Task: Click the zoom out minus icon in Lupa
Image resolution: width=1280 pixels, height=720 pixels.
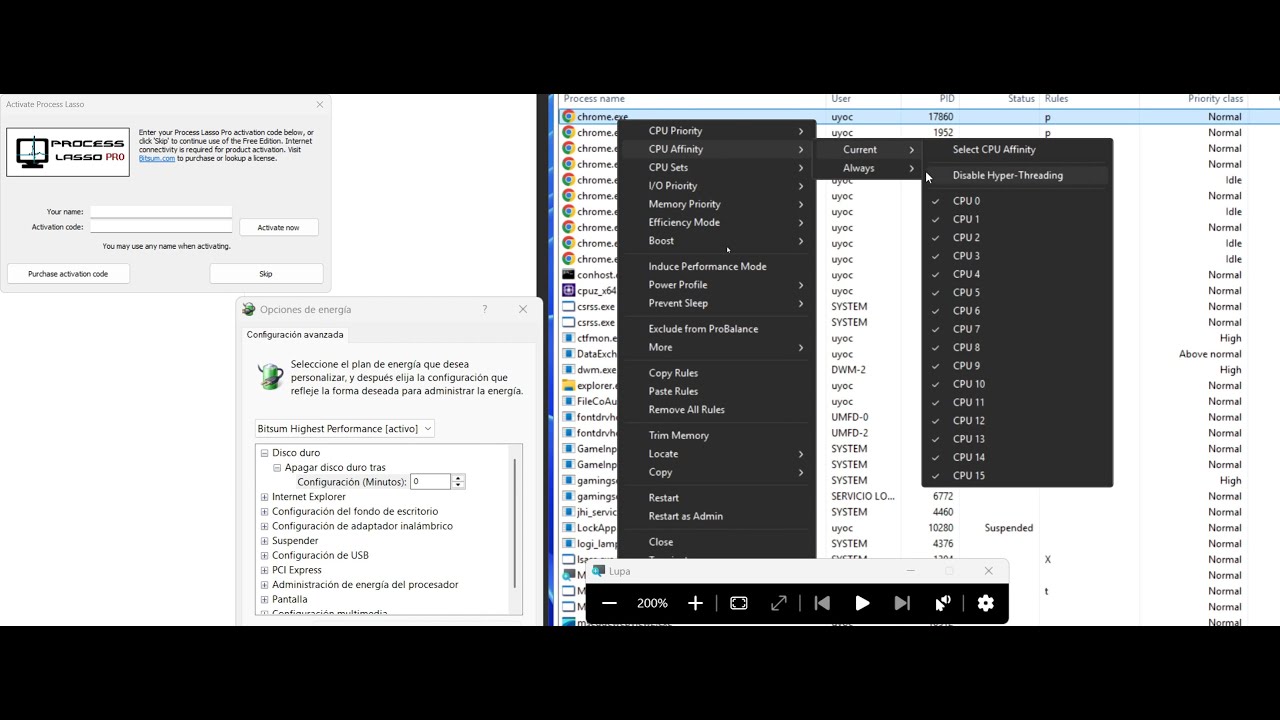Action: point(609,603)
